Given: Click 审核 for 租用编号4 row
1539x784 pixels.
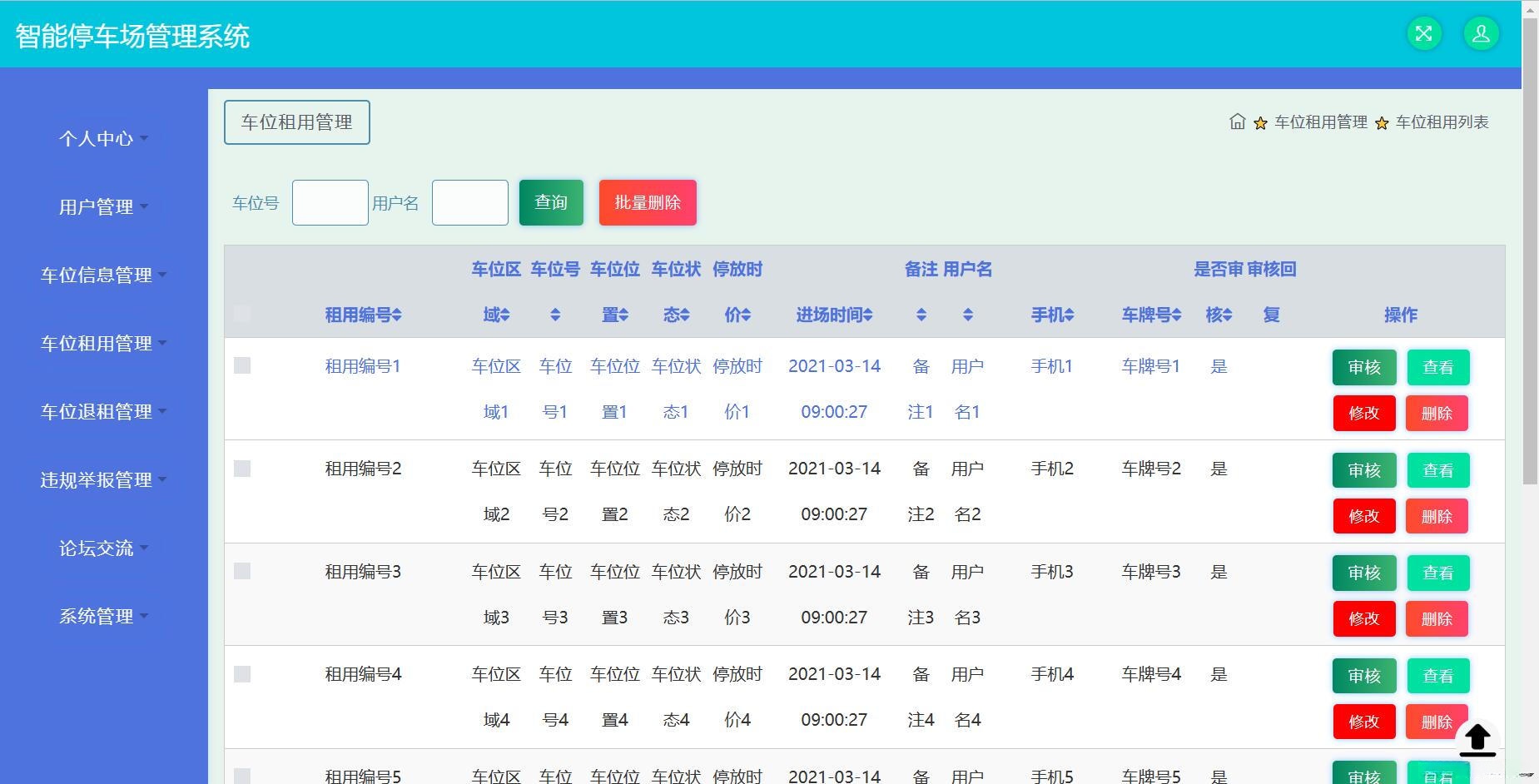Looking at the screenshot, I should 1364,676.
